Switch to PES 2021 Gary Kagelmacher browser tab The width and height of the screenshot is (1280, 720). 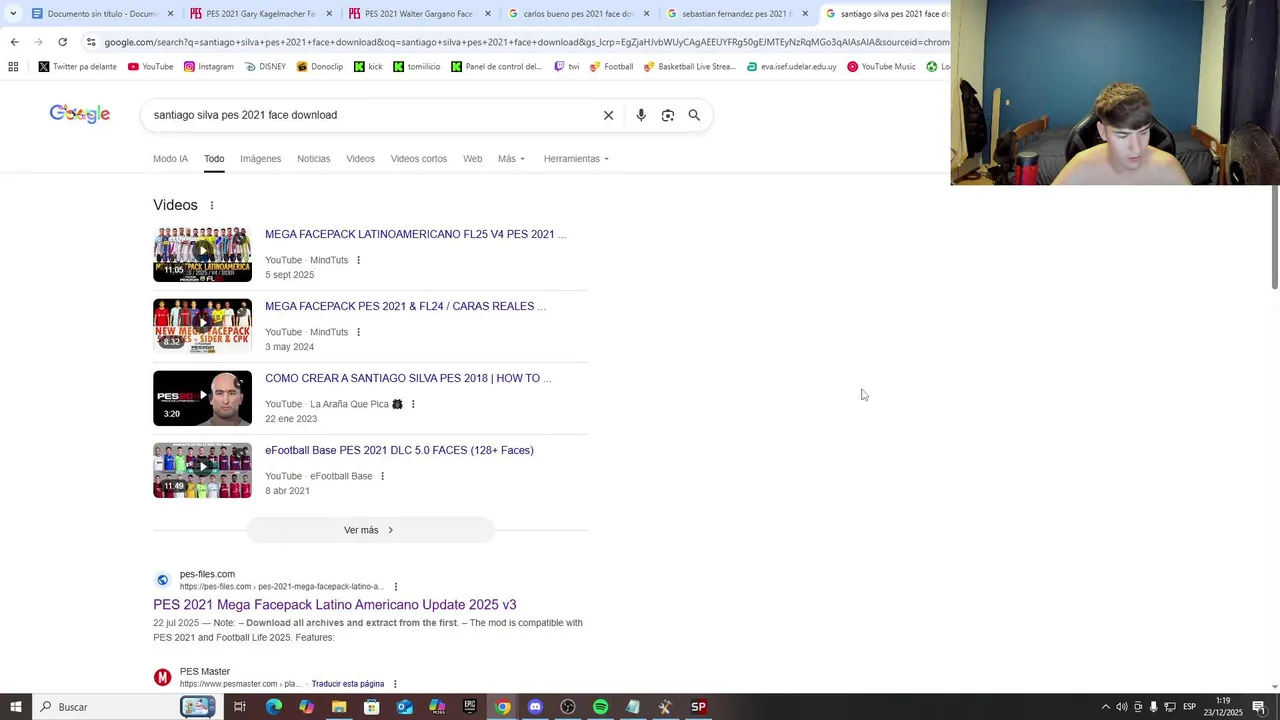point(260,14)
